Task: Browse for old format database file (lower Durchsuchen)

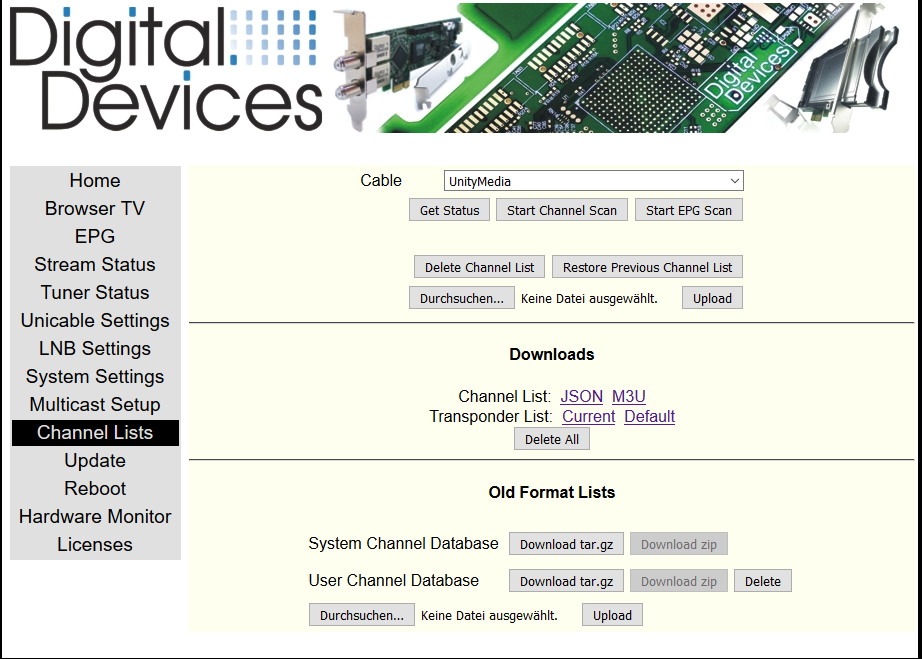Action: (362, 615)
